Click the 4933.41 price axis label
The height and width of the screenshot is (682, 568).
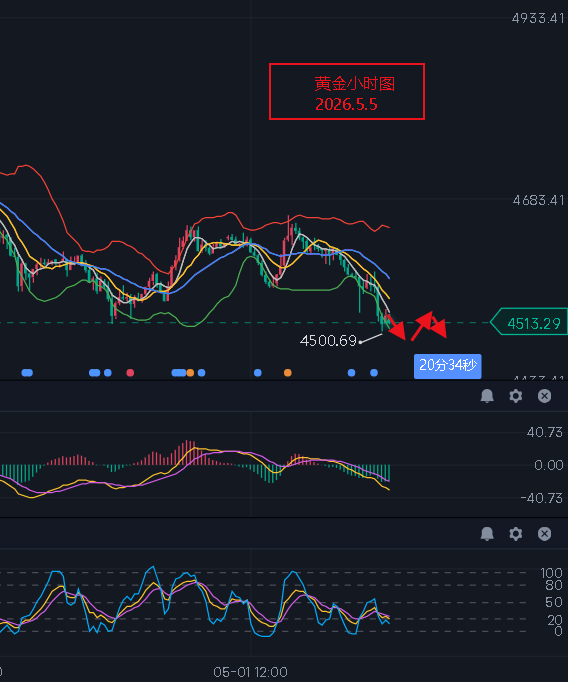(538, 18)
